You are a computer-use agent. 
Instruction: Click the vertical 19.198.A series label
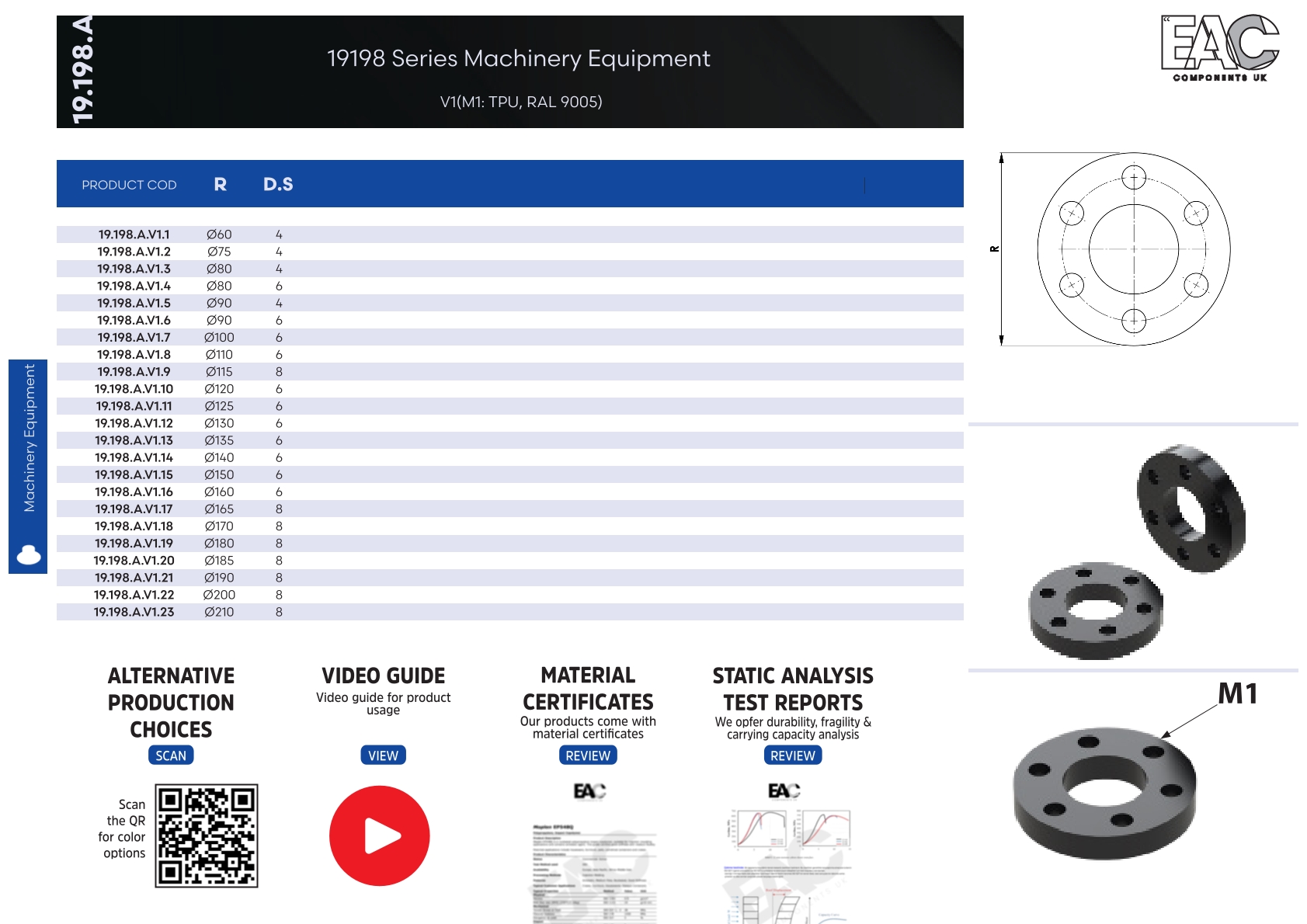(x=82, y=70)
